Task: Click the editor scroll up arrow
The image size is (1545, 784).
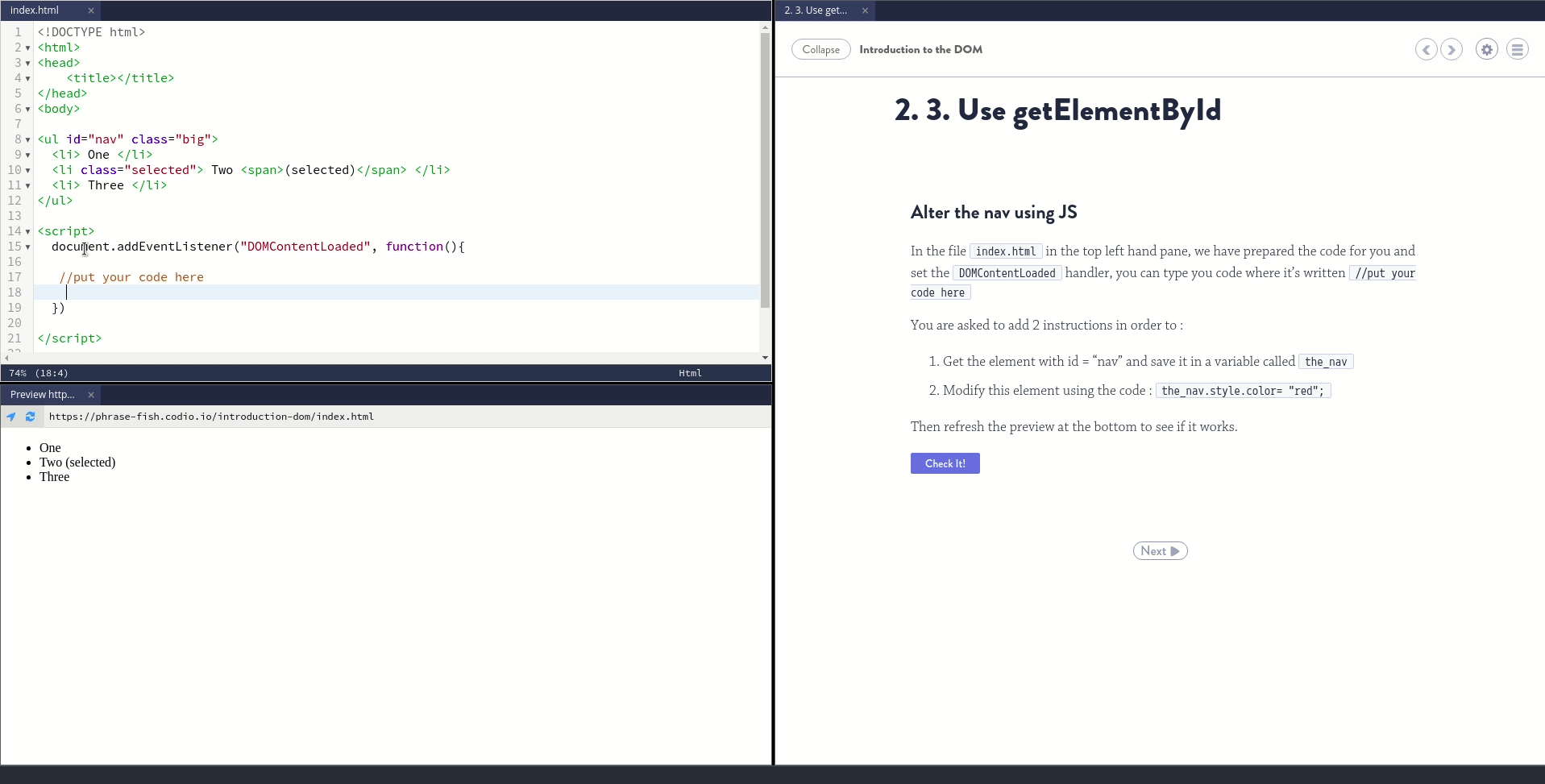Action: click(x=765, y=28)
